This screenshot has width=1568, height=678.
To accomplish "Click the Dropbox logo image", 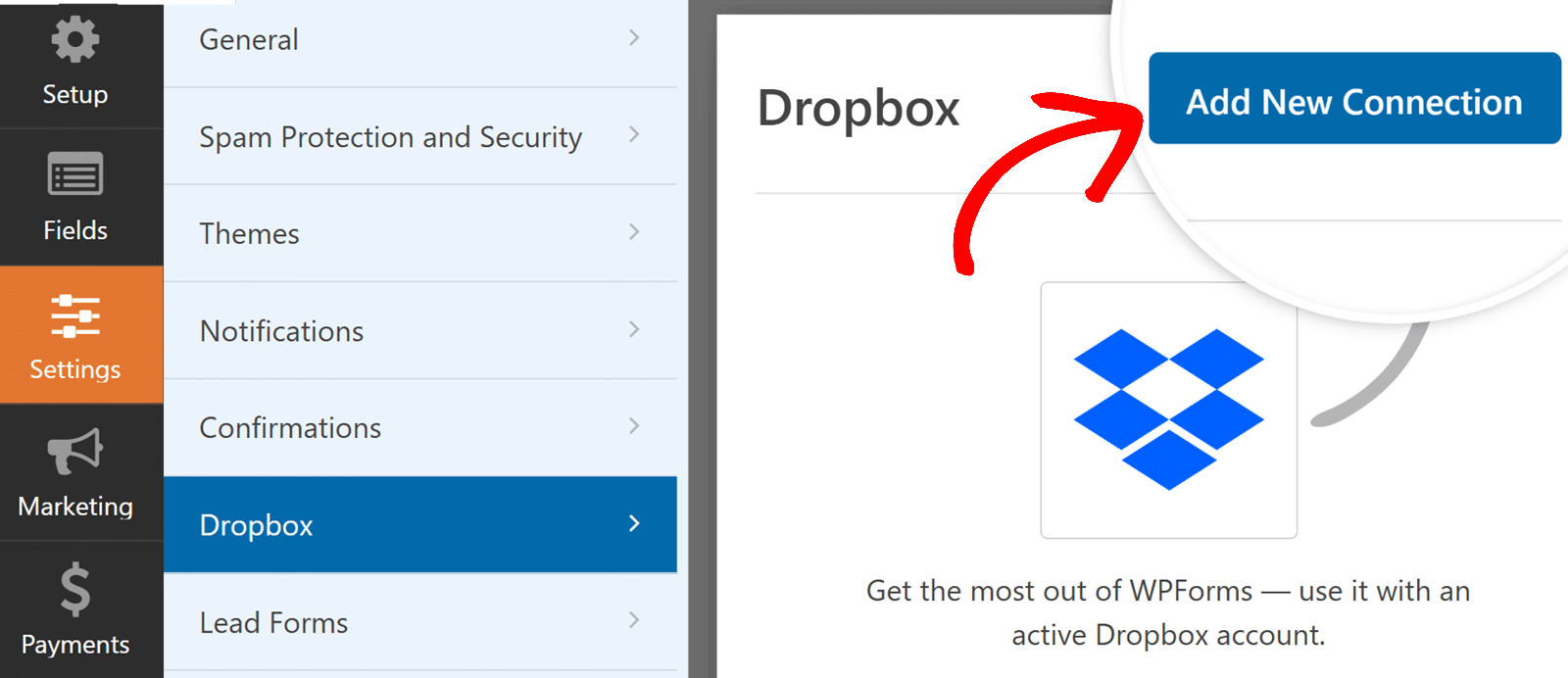I will pos(1168,410).
